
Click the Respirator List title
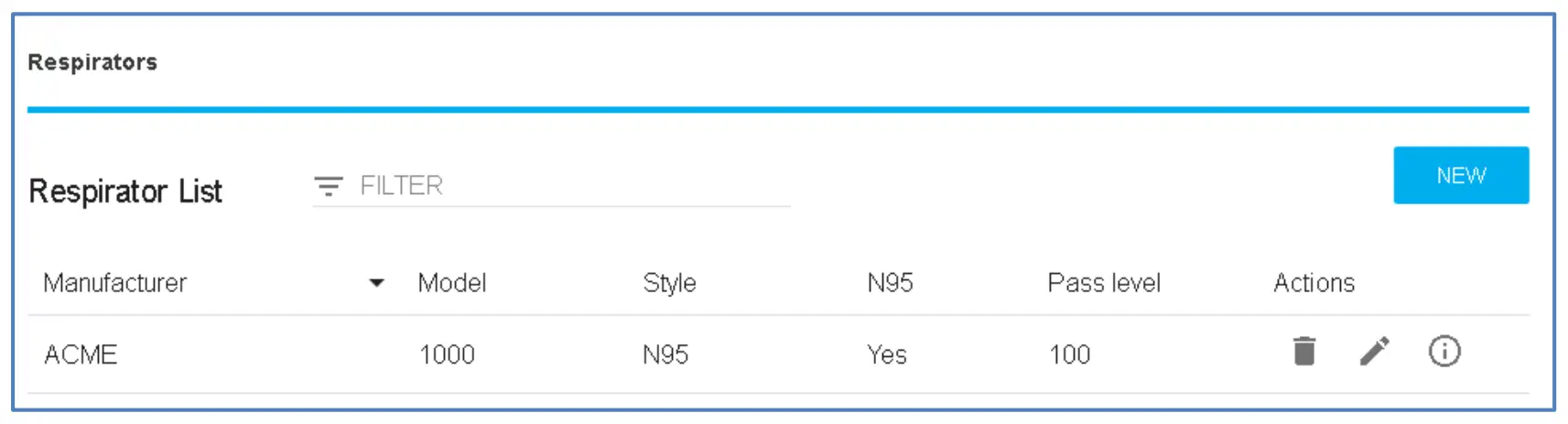point(125,191)
